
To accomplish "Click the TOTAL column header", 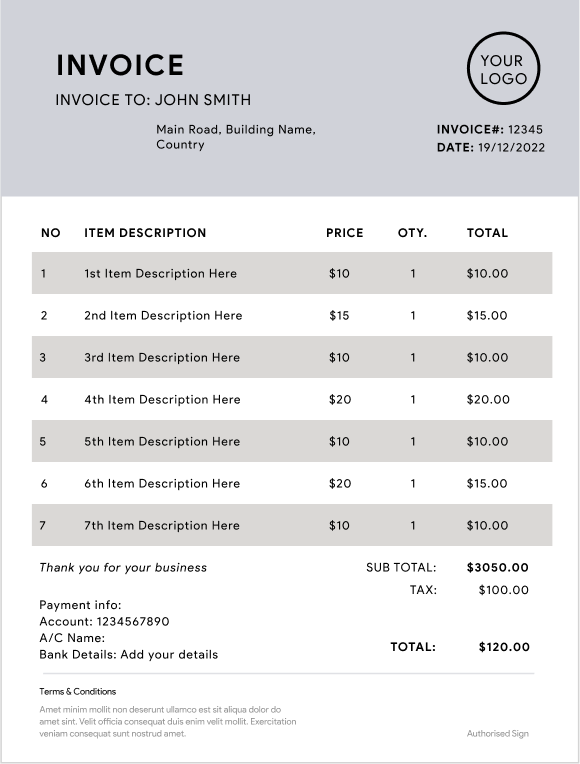I will [x=487, y=233].
